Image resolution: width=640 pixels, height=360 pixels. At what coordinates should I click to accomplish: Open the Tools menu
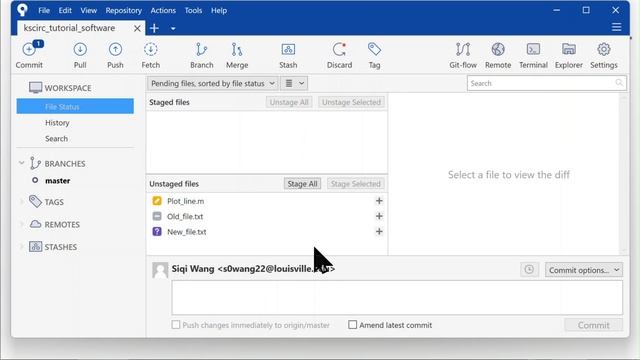coord(193,11)
